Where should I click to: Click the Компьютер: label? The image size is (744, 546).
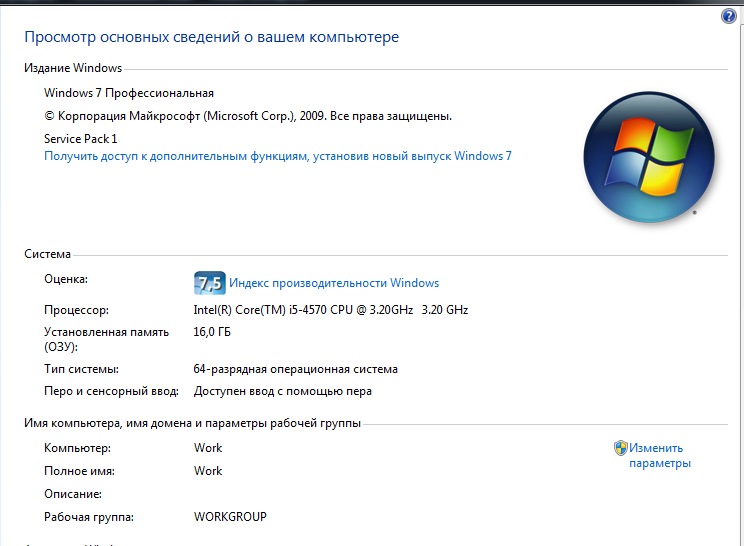[x=77, y=448]
